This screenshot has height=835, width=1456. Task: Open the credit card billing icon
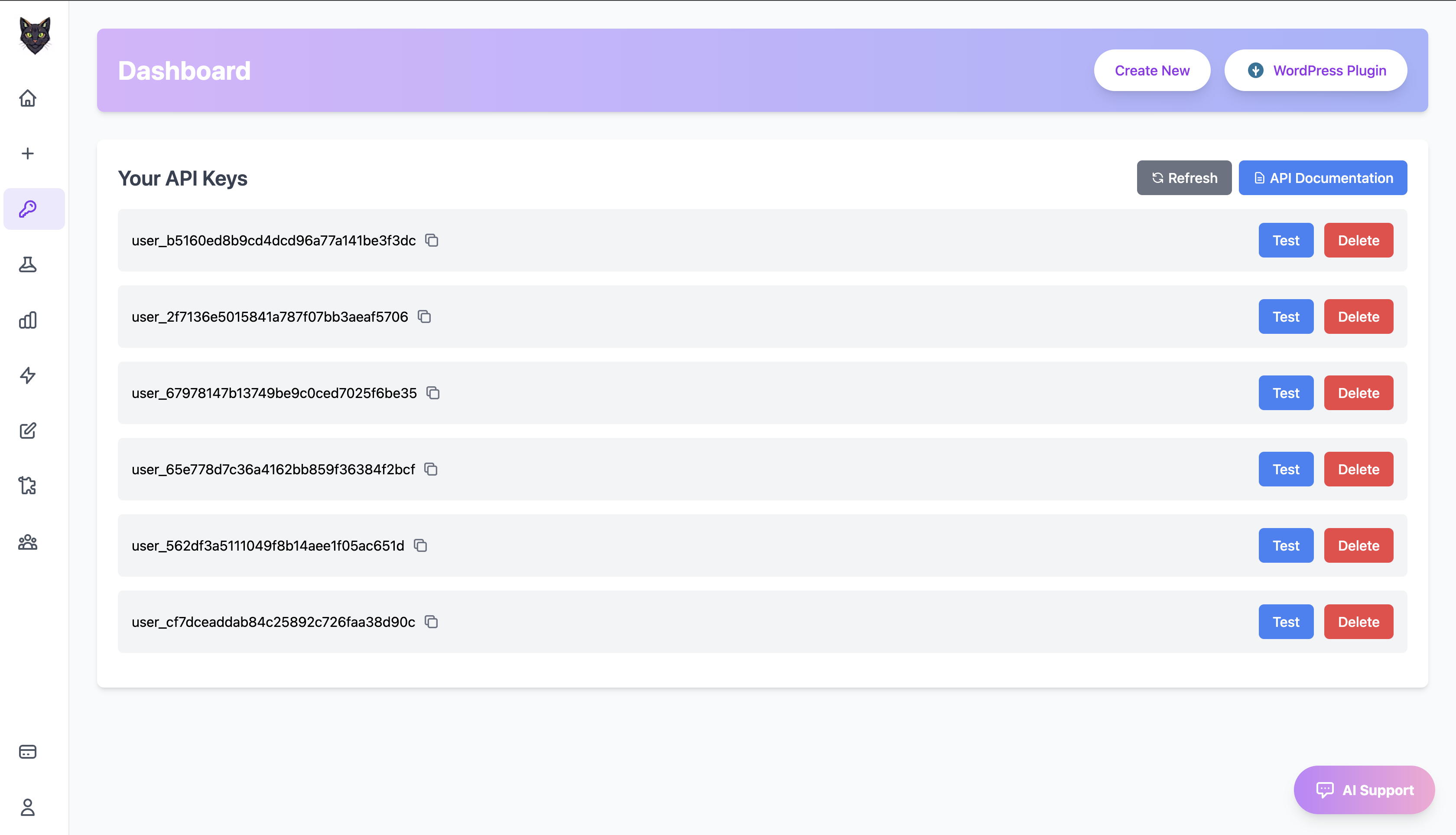[x=27, y=752]
